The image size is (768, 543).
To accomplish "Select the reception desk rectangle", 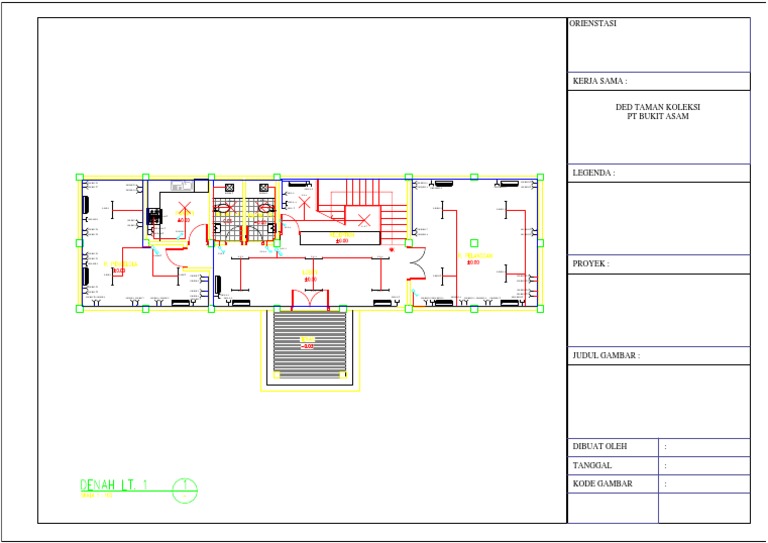I will click(340, 238).
